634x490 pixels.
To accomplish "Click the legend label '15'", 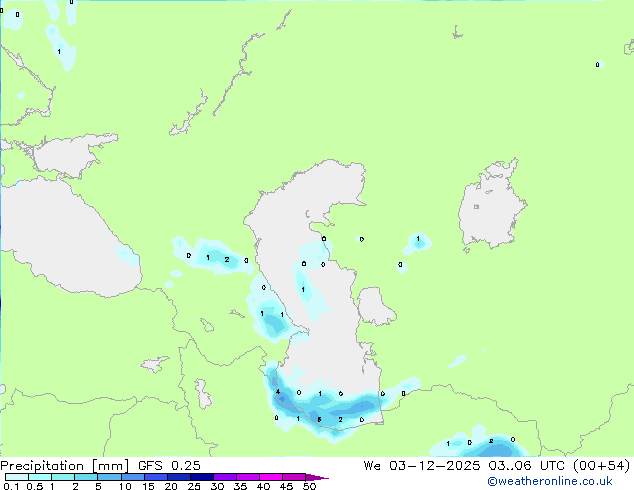I will 148,486.
